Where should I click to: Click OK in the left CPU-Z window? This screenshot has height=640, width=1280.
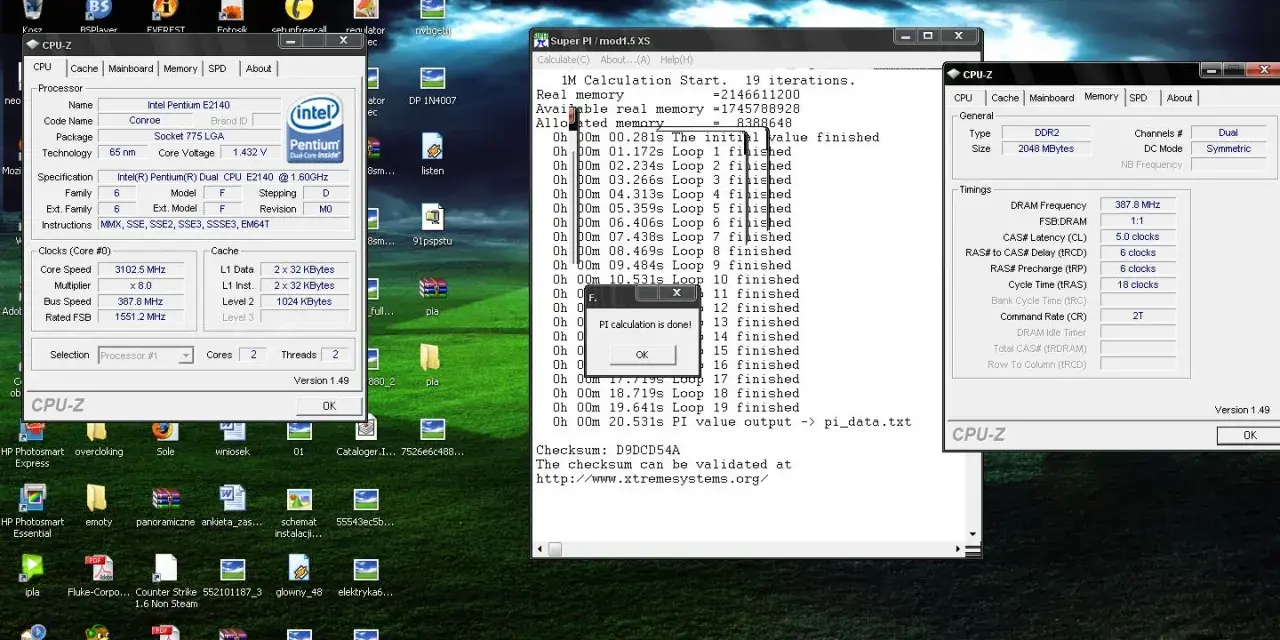tap(329, 406)
